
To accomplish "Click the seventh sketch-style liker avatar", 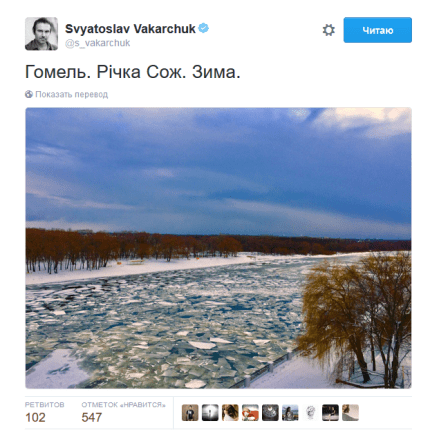I will [310, 413].
